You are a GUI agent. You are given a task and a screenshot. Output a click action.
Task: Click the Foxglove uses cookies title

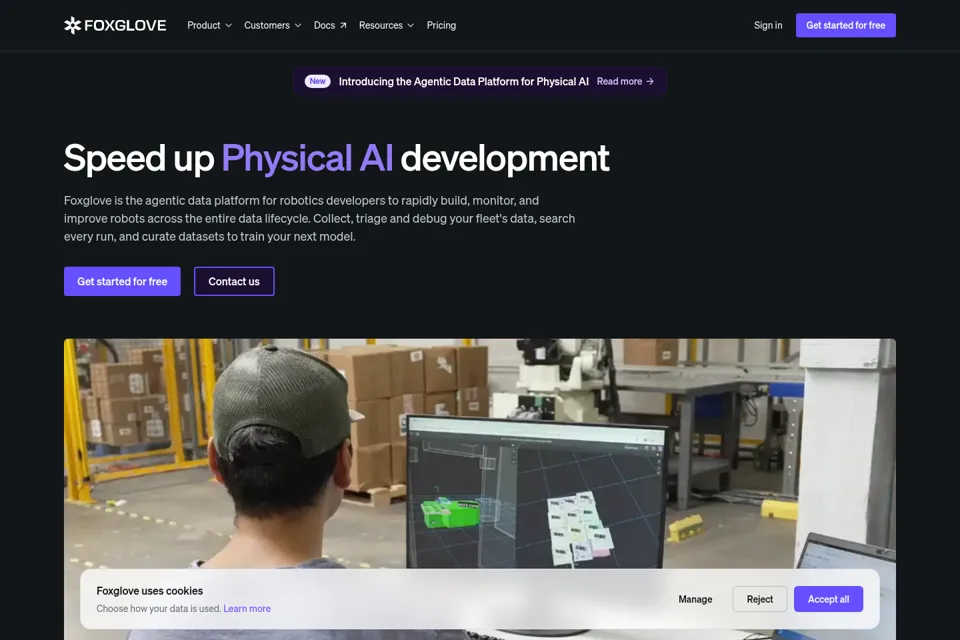click(x=149, y=591)
